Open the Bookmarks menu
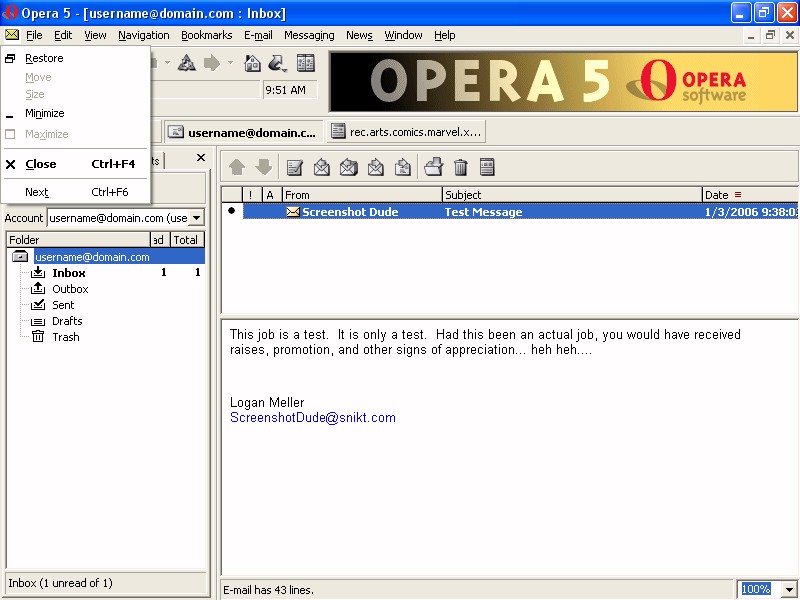This screenshot has width=800, height=600. (207, 35)
